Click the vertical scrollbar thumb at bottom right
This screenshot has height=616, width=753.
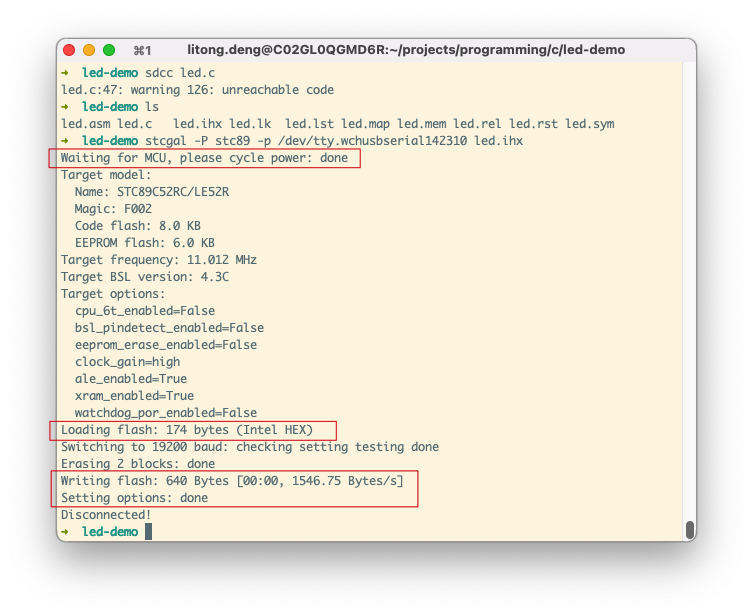coord(689,529)
